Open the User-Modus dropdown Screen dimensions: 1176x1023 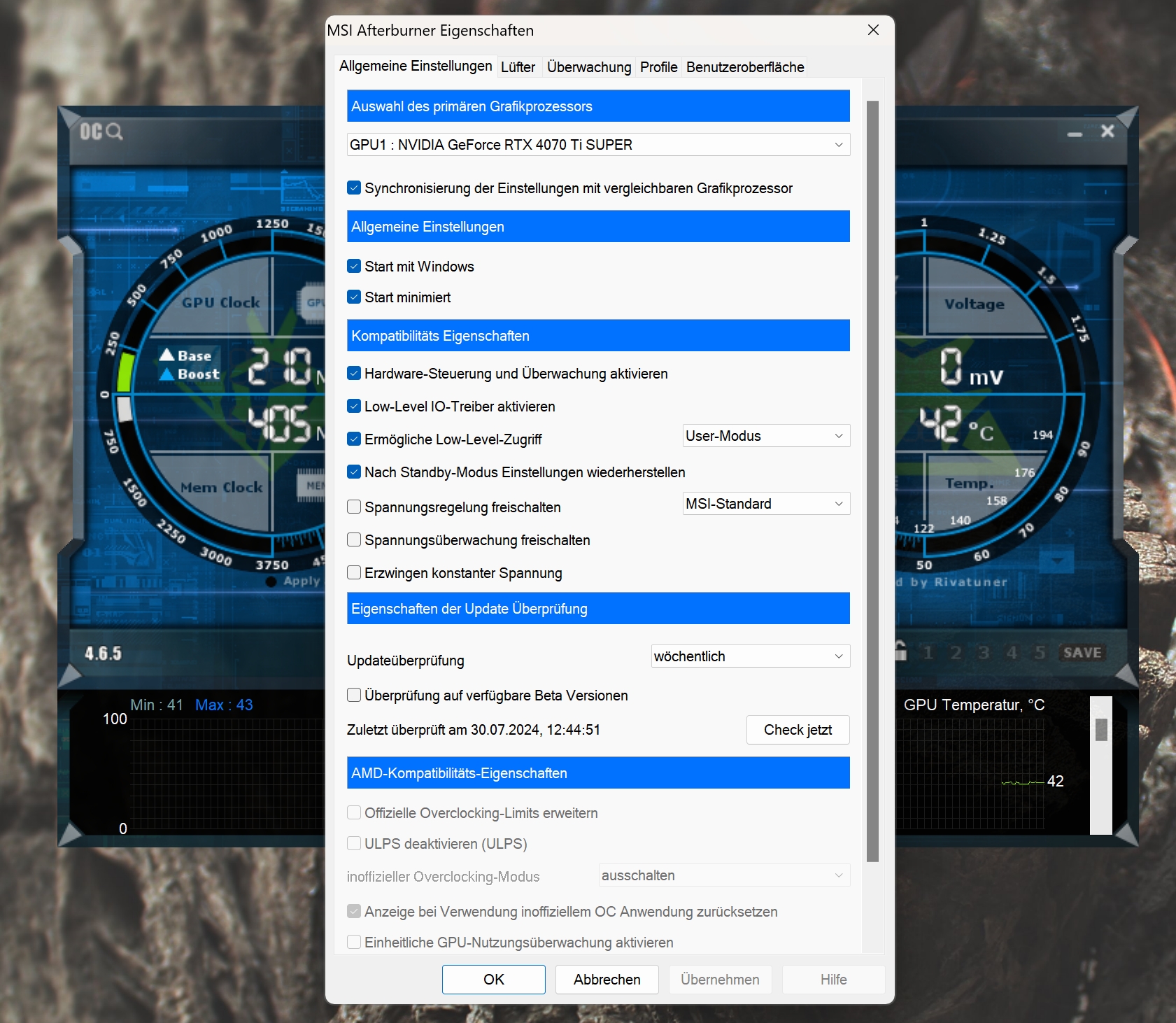[x=766, y=436]
